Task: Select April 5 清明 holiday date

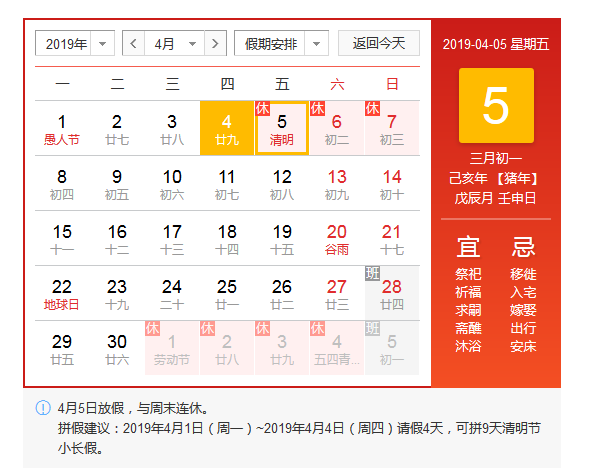Action: tap(282, 128)
